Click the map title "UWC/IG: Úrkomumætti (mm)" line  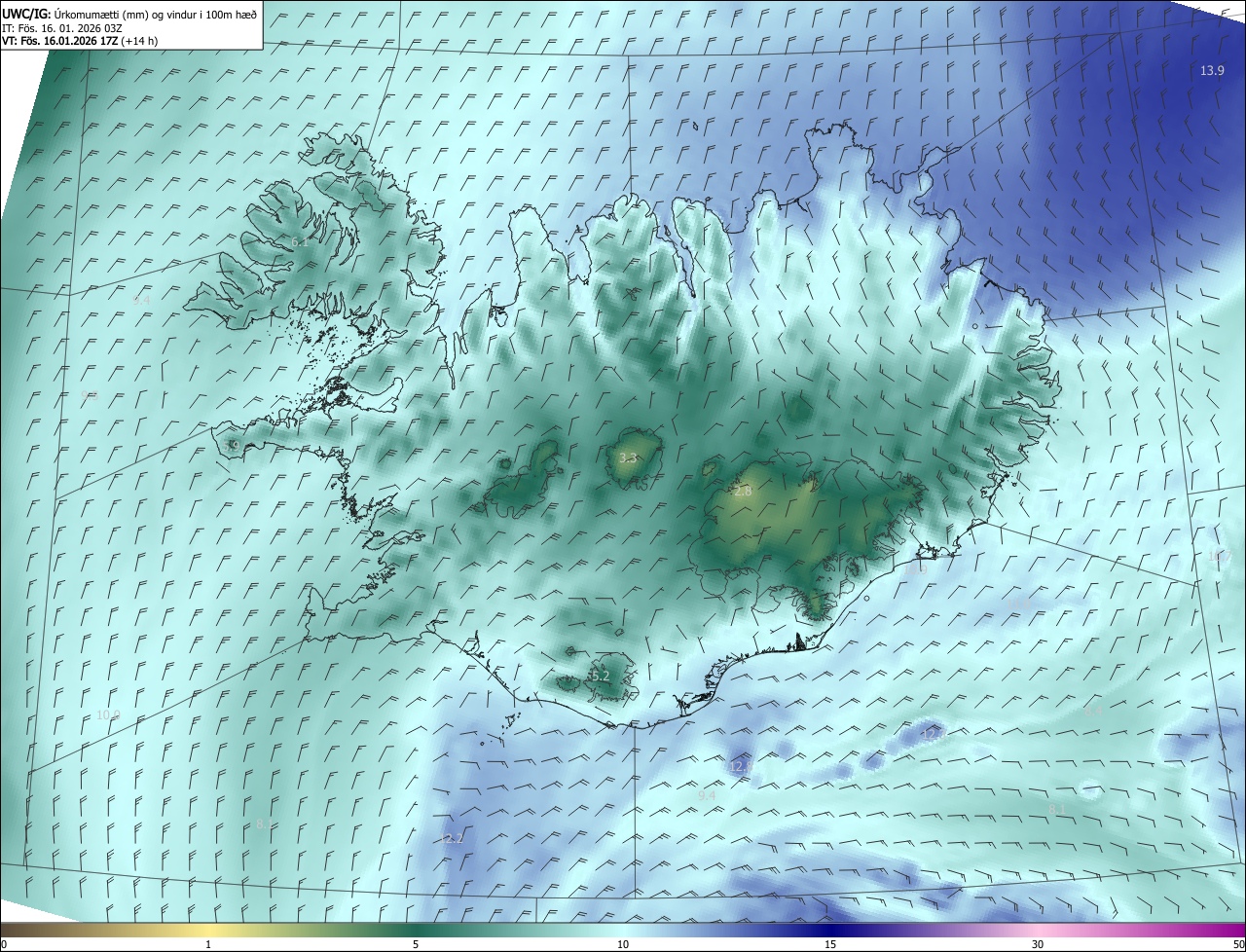point(129,15)
